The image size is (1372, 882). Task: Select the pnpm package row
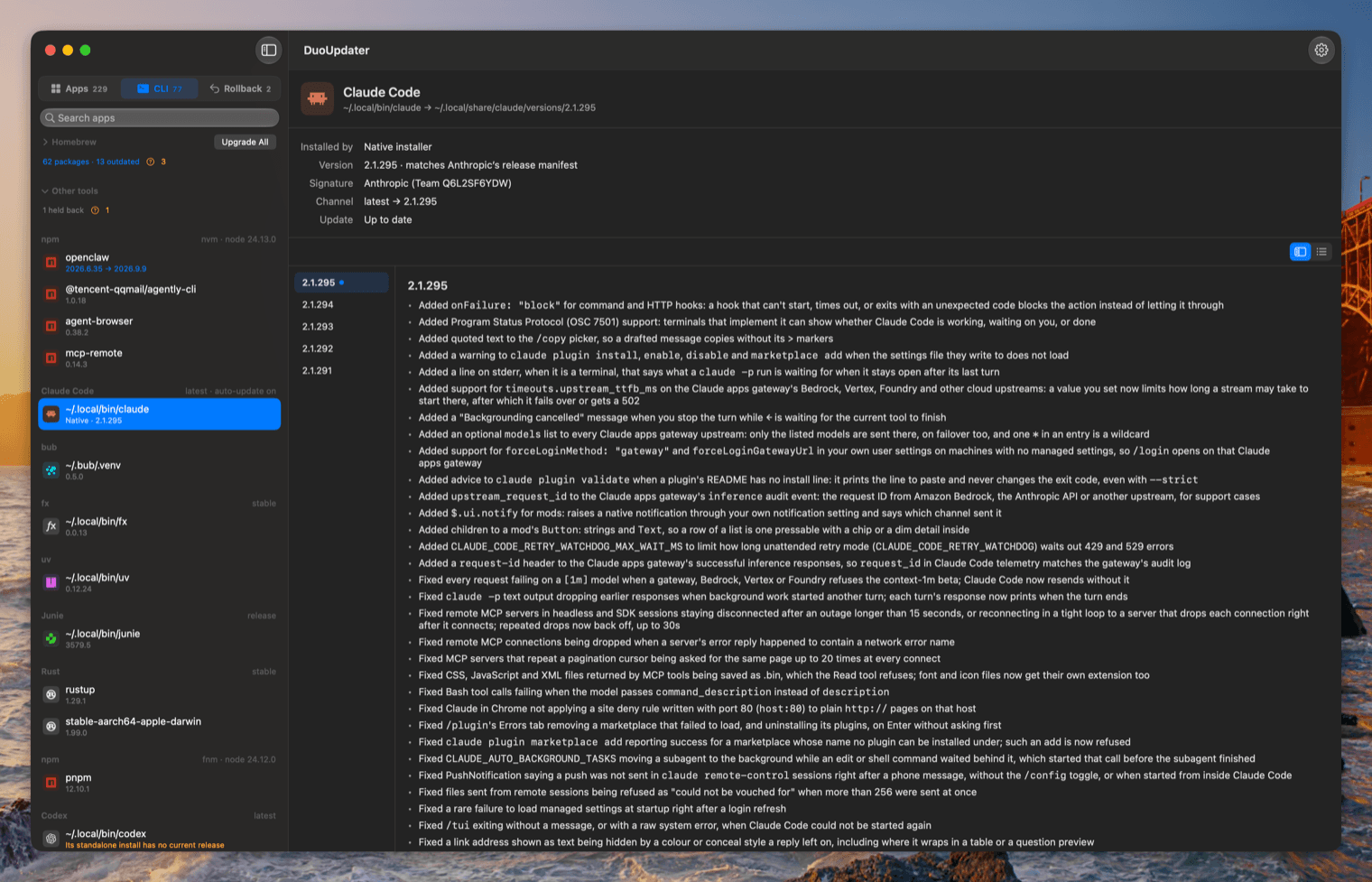pyautogui.click(x=160, y=783)
